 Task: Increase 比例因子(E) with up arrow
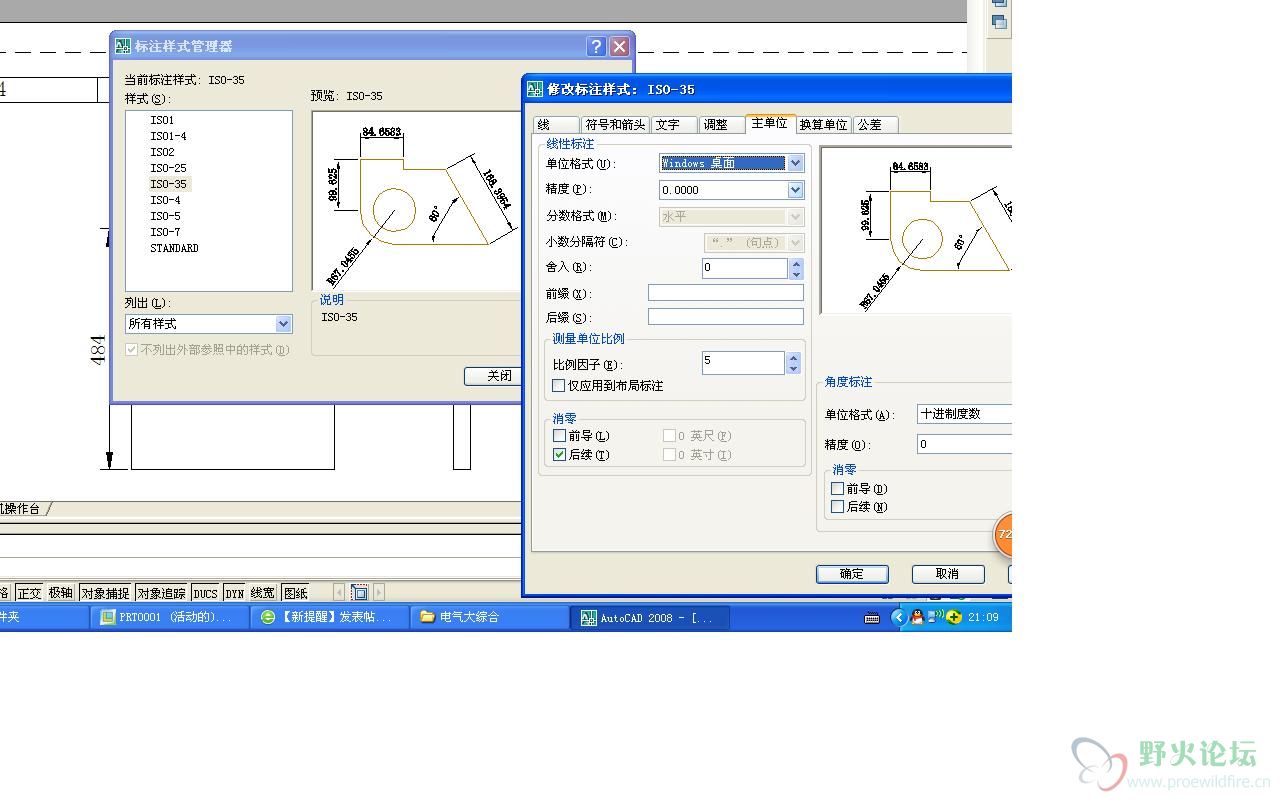(794, 358)
